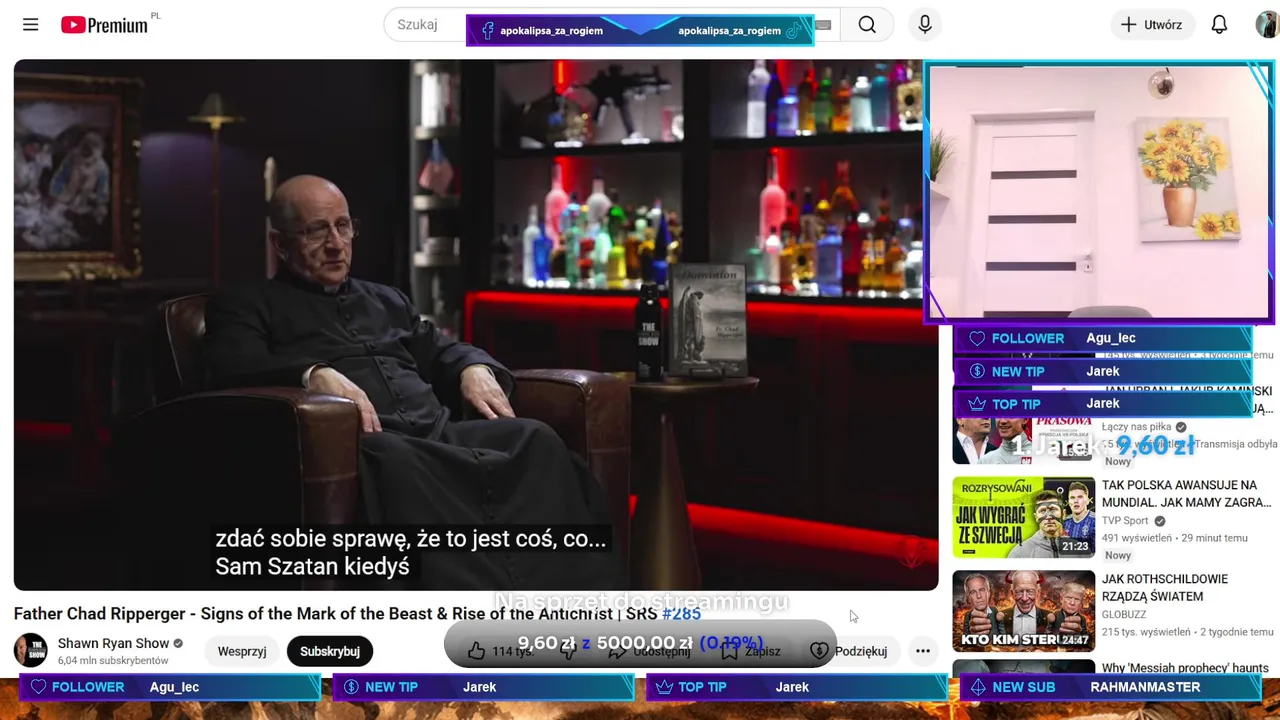Viewport: 1280px width, 720px height.
Task: Open more actions three-dot menu
Action: [923, 651]
